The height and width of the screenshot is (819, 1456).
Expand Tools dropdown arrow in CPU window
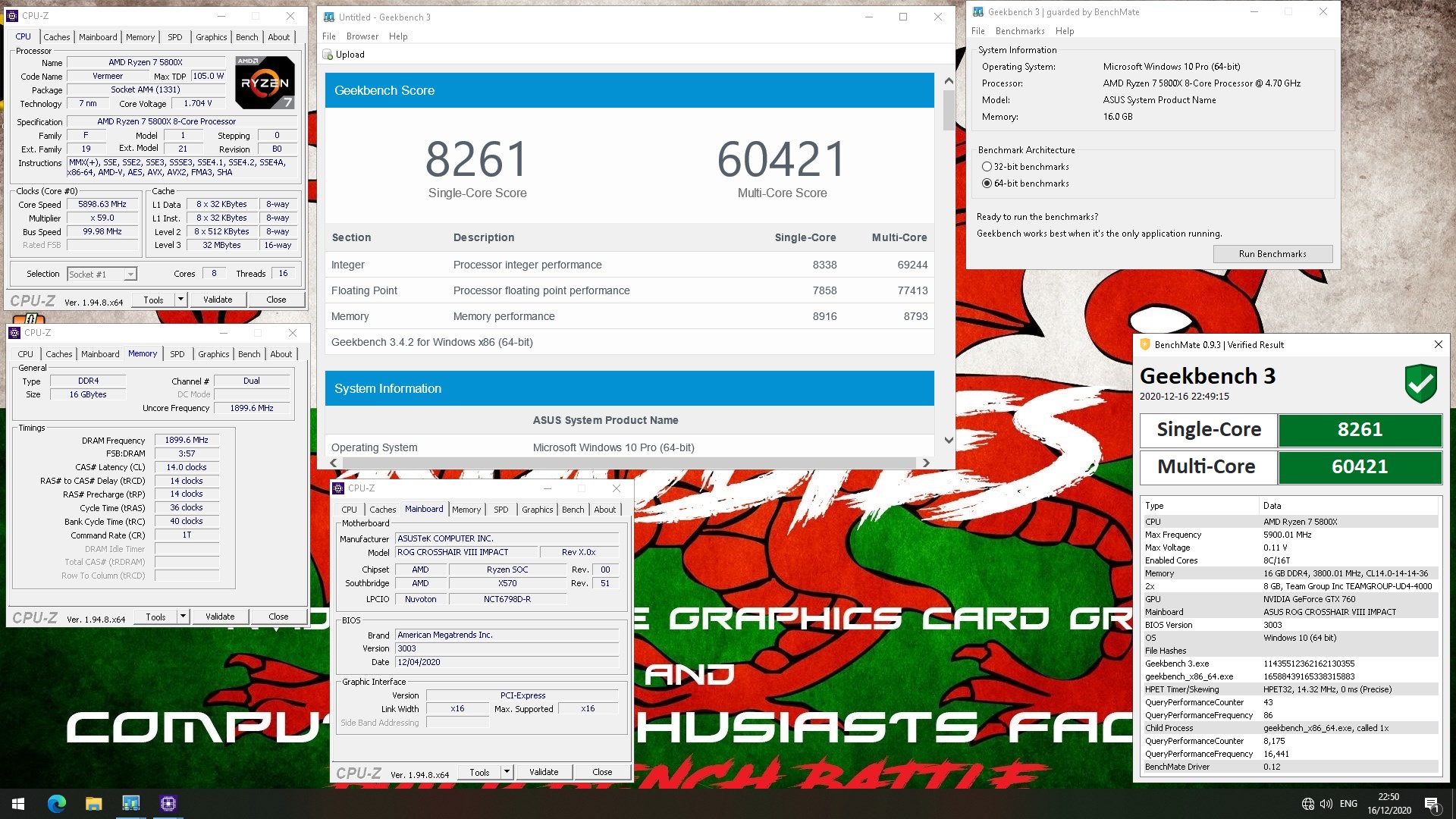180,300
